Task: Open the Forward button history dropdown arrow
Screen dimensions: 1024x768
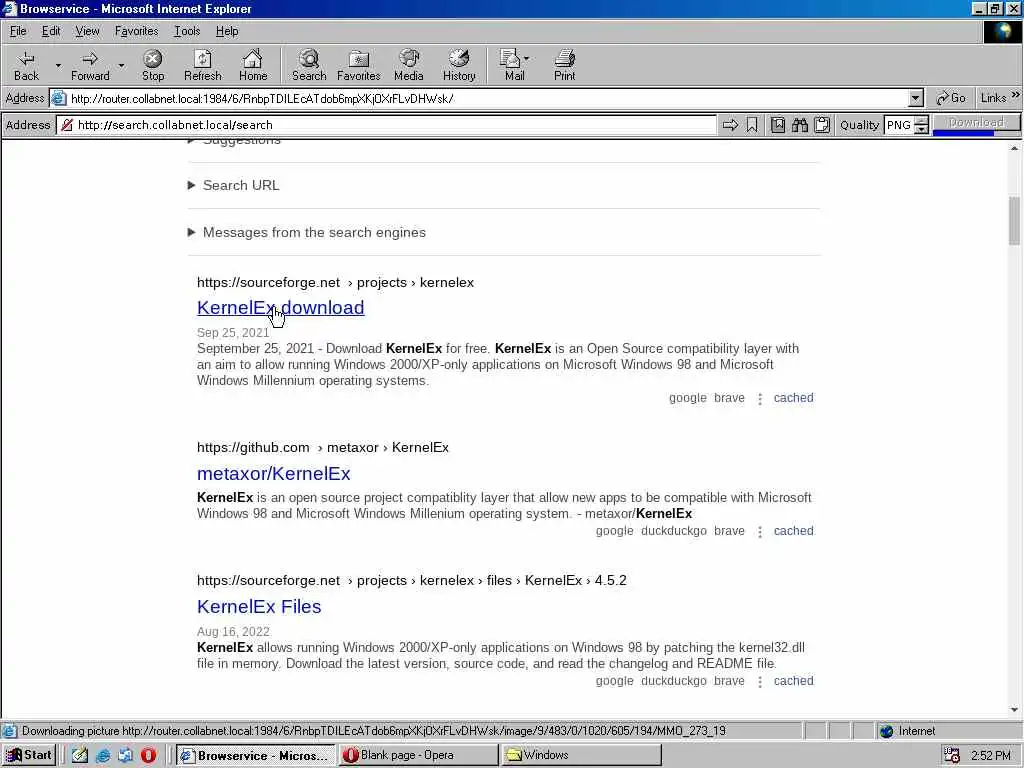Action: pos(121,65)
